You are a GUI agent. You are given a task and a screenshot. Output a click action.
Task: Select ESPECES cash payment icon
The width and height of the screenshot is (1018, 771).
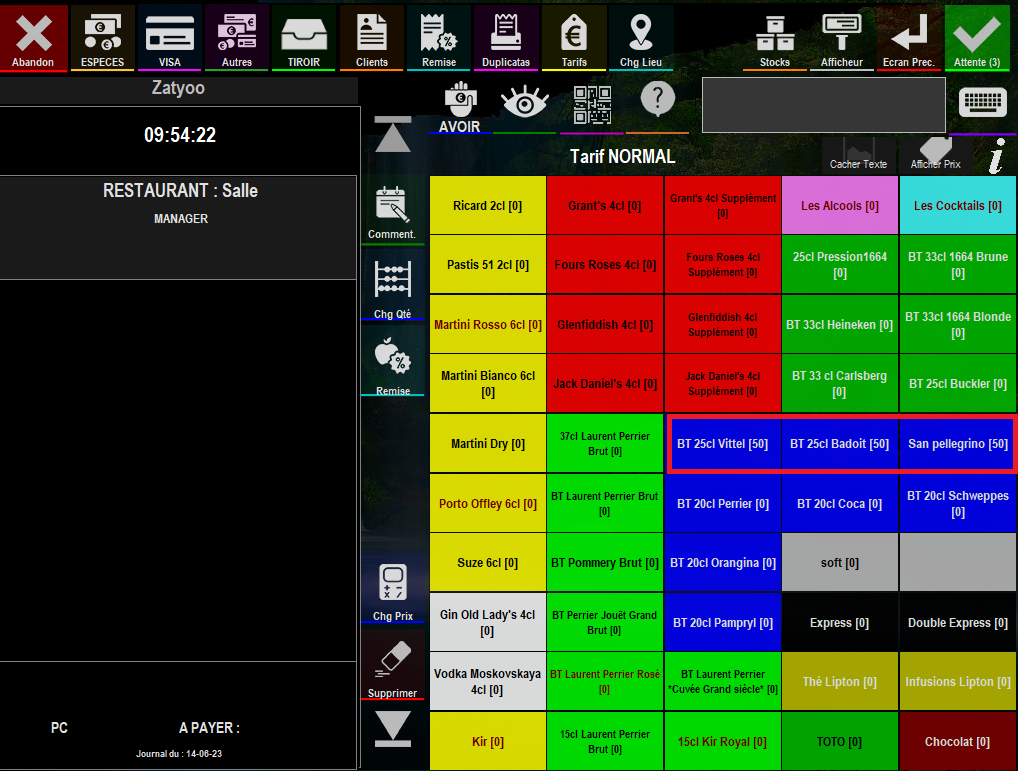[102, 38]
